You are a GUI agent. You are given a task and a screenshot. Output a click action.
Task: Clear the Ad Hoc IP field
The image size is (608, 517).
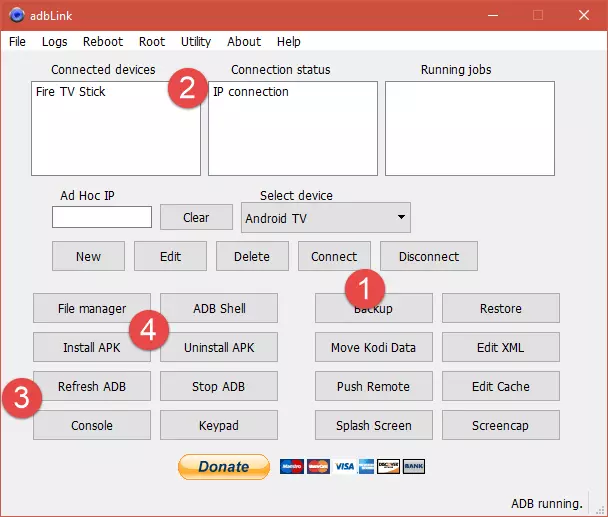pyautogui.click(x=196, y=217)
